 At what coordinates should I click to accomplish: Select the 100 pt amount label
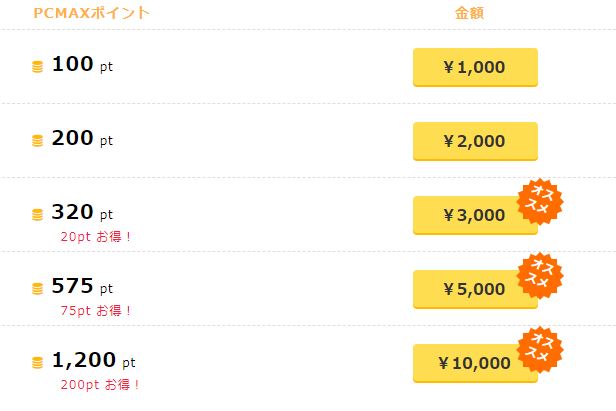click(x=82, y=66)
